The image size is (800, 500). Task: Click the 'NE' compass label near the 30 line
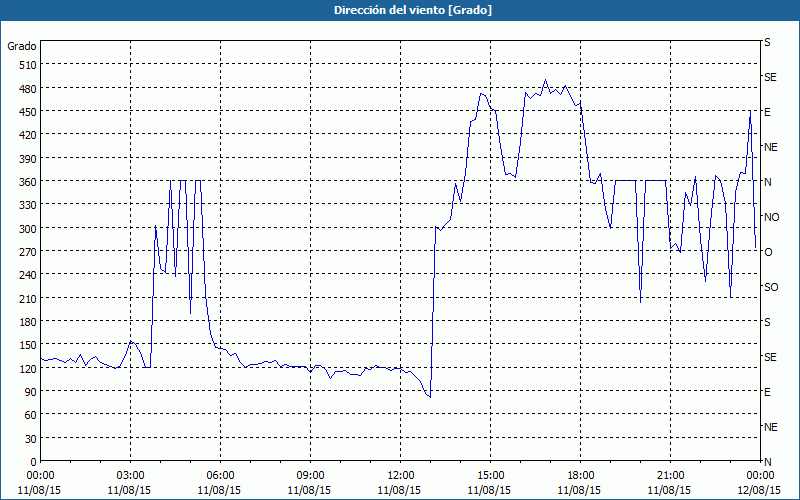coord(770,427)
